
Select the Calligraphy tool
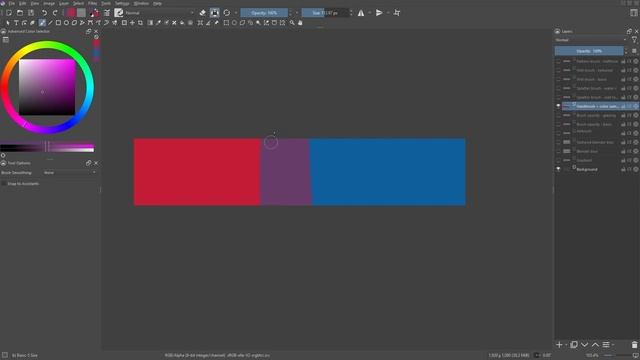(x=33, y=23)
